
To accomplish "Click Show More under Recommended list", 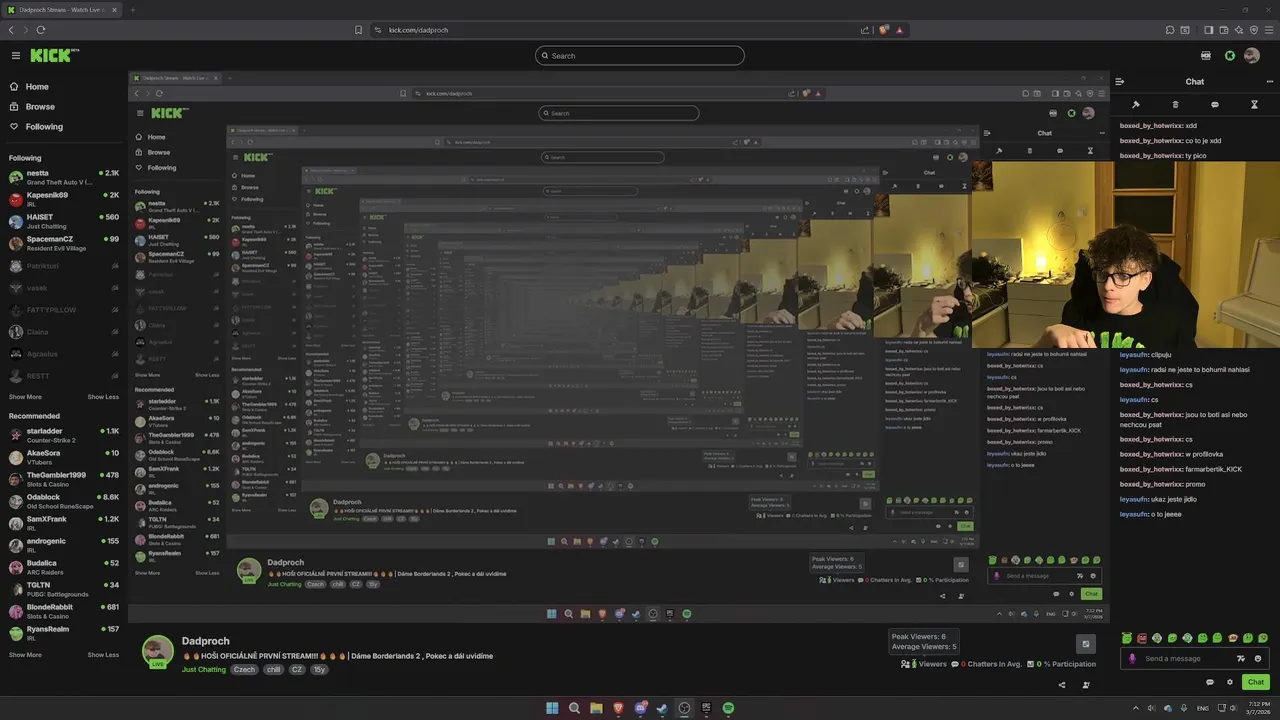I will (25, 655).
